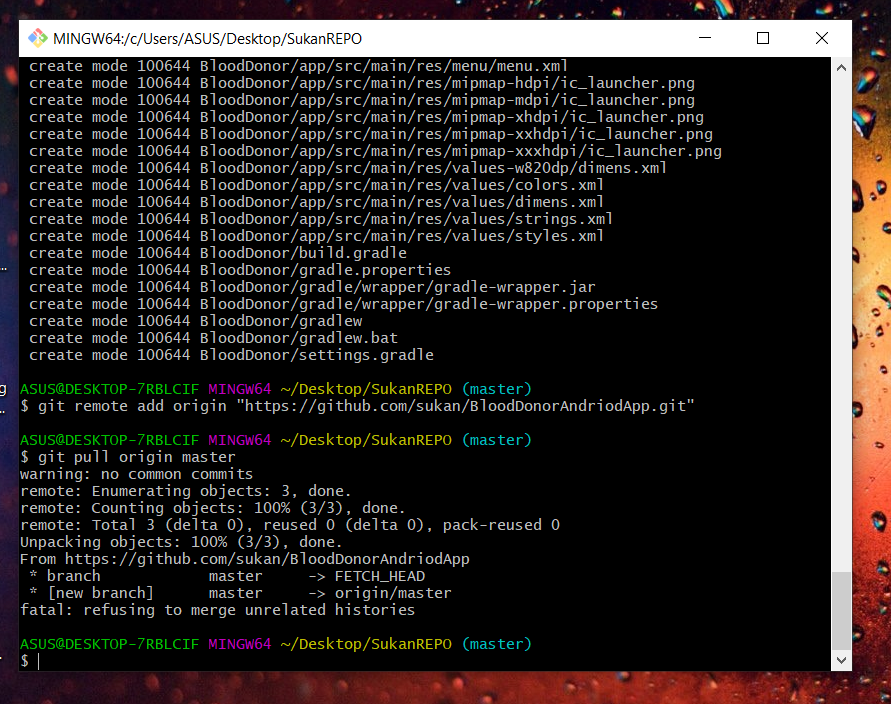Click the BloodDonor/build.gradle line
The image size is (891, 704).
tap(218, 253)
